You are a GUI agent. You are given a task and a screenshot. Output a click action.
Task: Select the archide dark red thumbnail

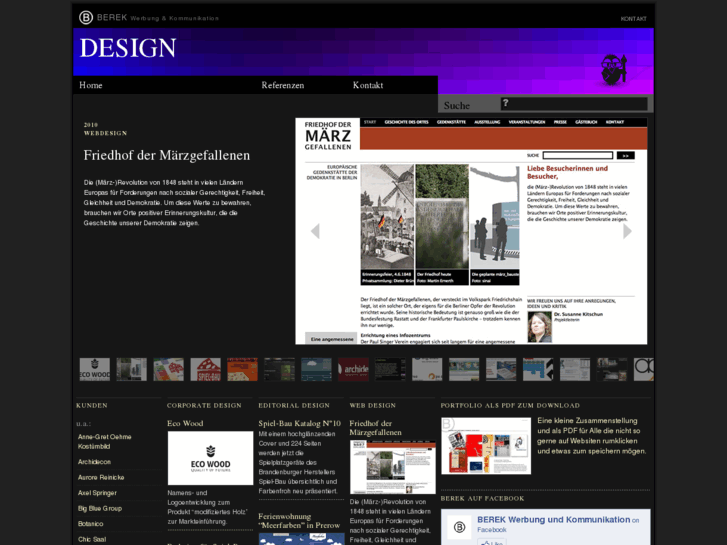pyautogui.click(x=353, y=369)
